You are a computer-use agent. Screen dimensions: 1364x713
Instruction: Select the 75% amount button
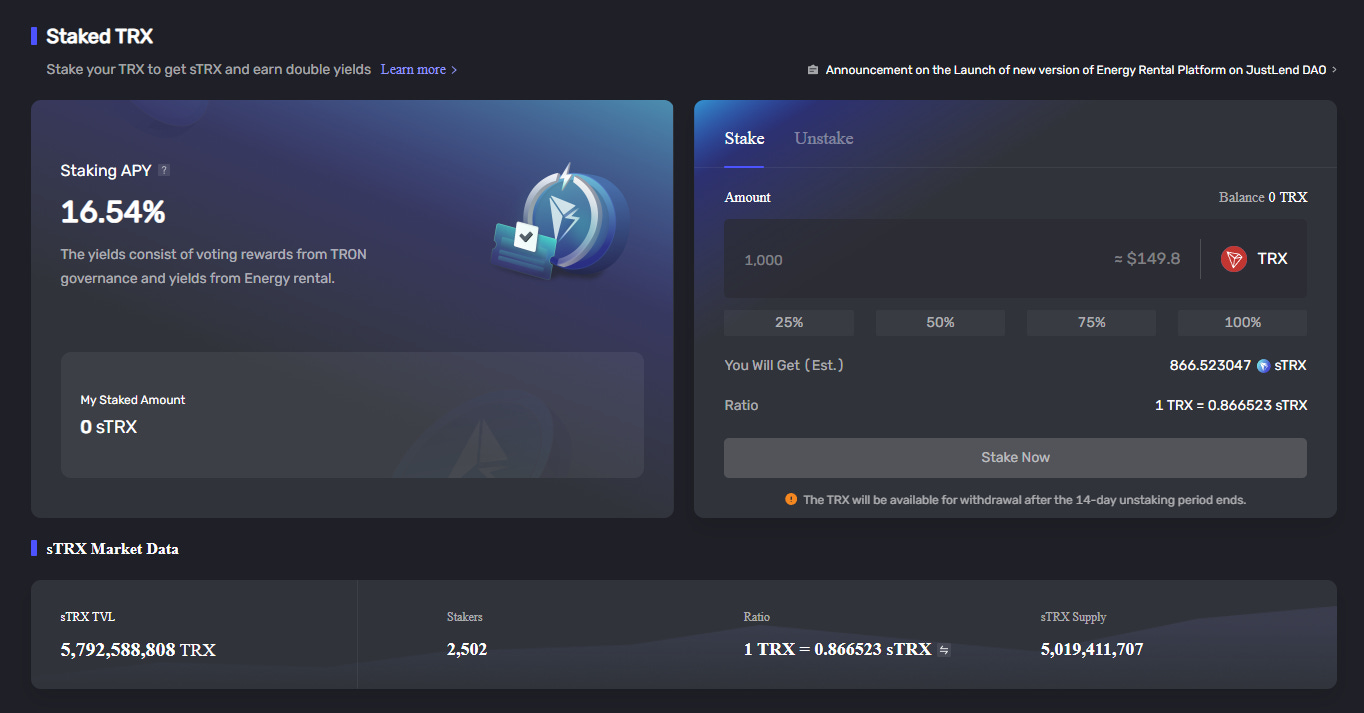click(x=1091, y=322)
